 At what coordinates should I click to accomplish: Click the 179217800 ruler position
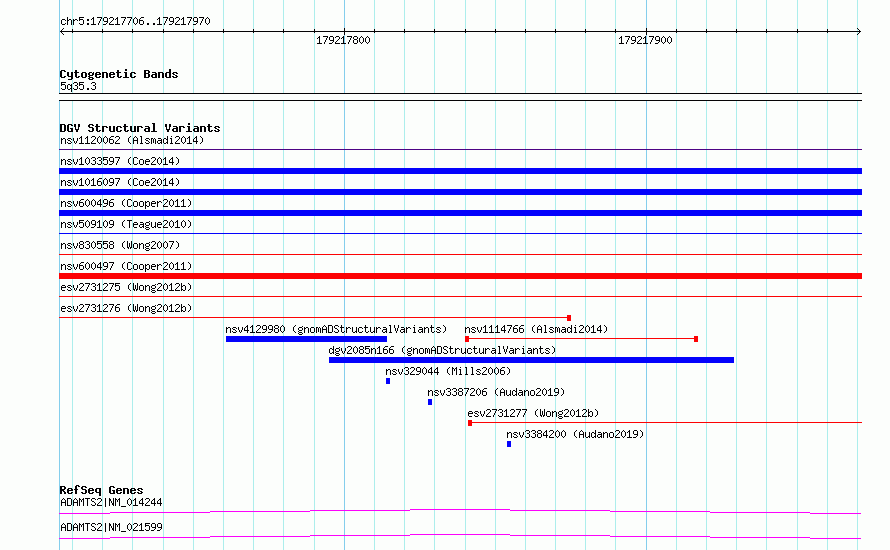(x=343, y=40)
